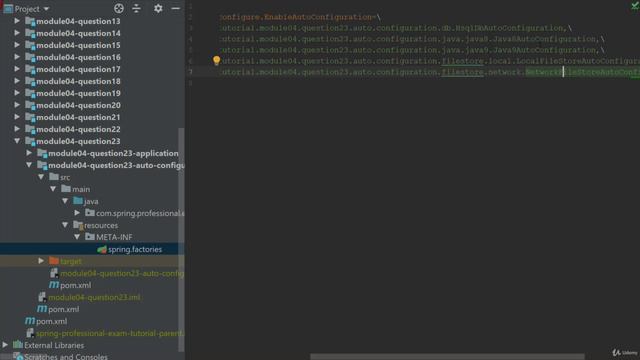This screenshot has width=640, height=360.
Task: Open spring-professional-exam-tutorial-parent file
Action: pyautogui.click(x=110, y=333)
